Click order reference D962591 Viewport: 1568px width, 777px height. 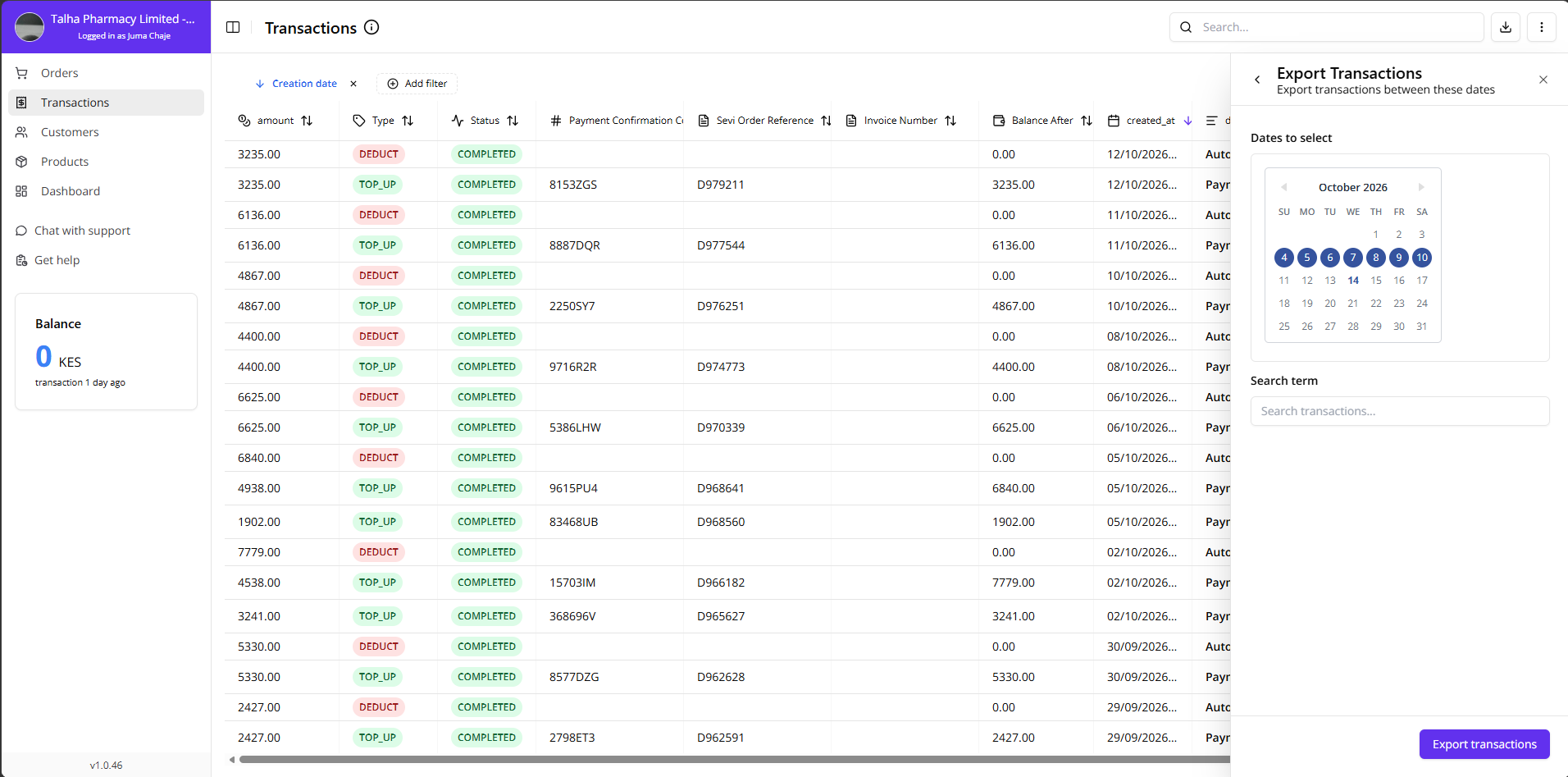click(721, 738)
